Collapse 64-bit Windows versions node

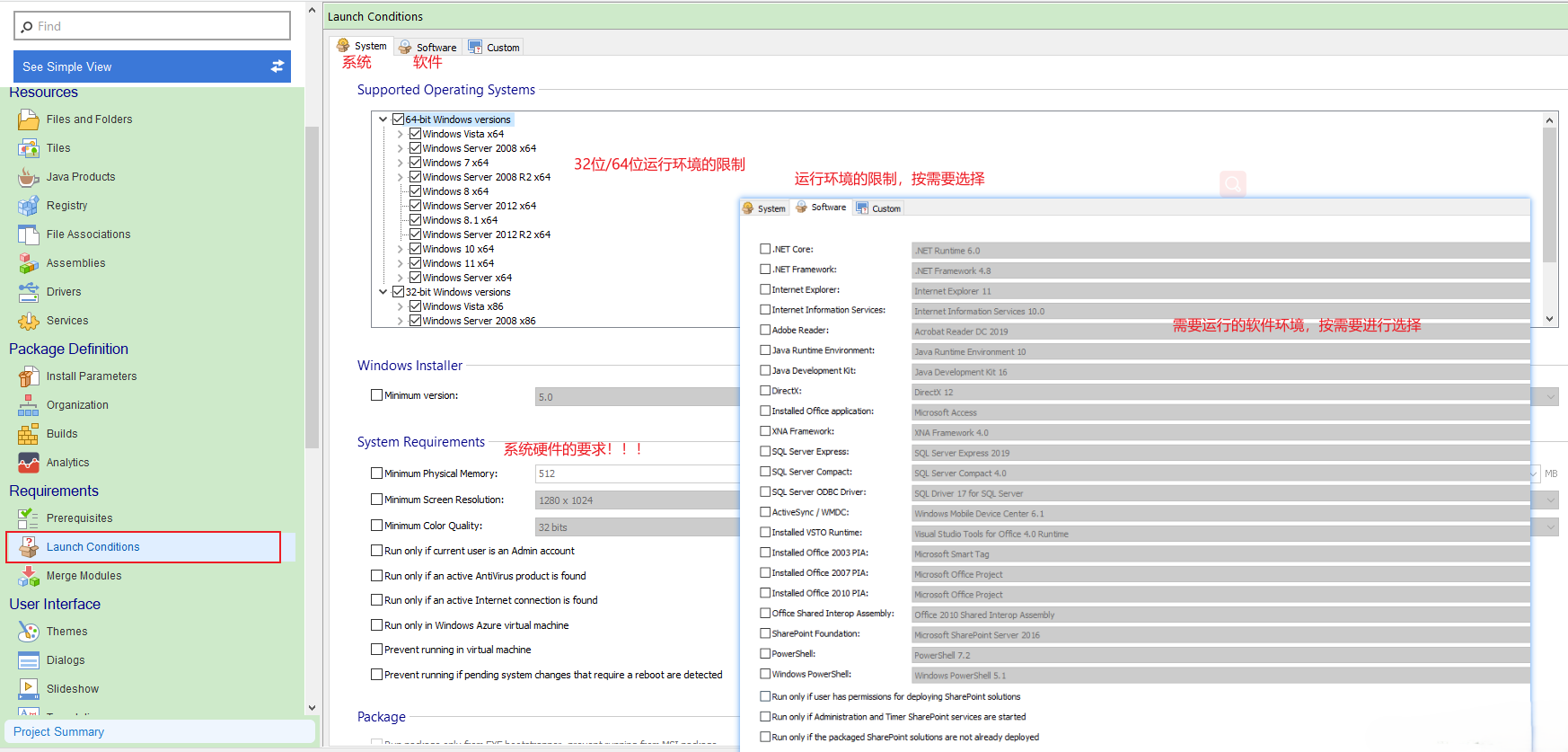click(x=383, y=119)
